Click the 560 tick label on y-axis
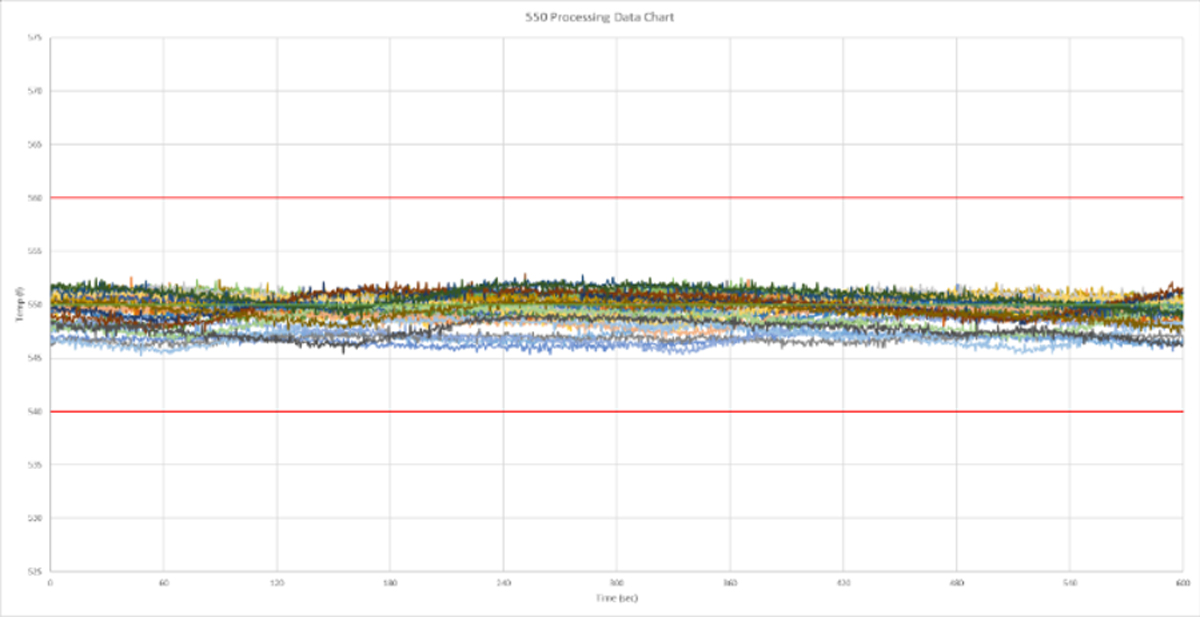The height and width of the screenshot is (617, 1200). coord(36,197)
